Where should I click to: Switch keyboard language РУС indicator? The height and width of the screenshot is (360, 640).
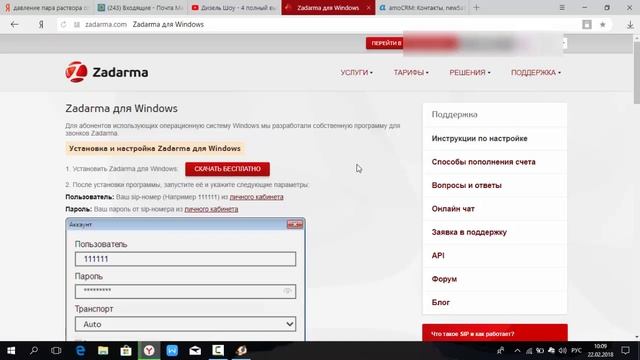coord(576,350)
